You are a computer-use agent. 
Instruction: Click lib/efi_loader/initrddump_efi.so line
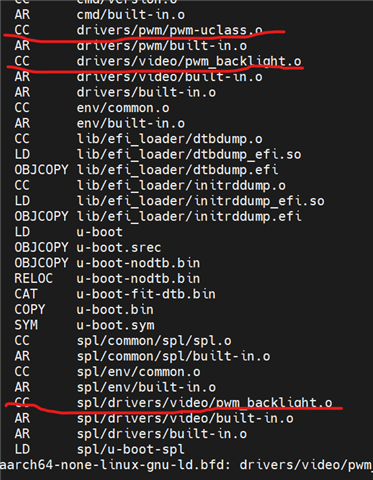pos(169,201)
